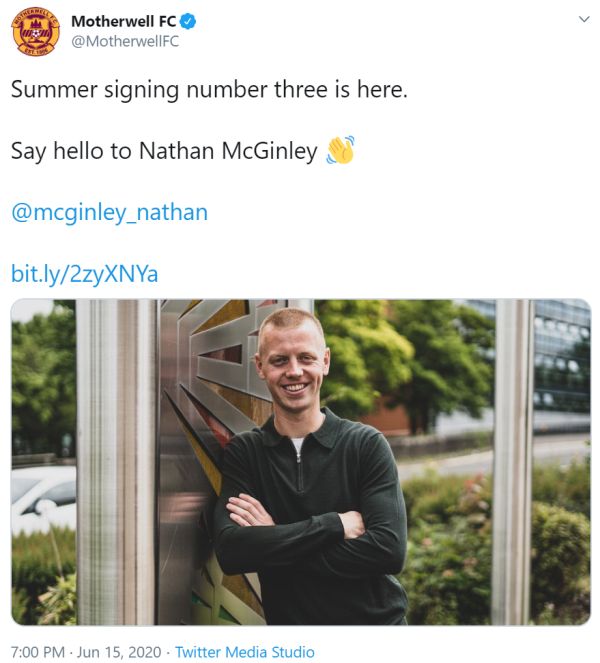Click the blue verified badge

tap(188, 21)
